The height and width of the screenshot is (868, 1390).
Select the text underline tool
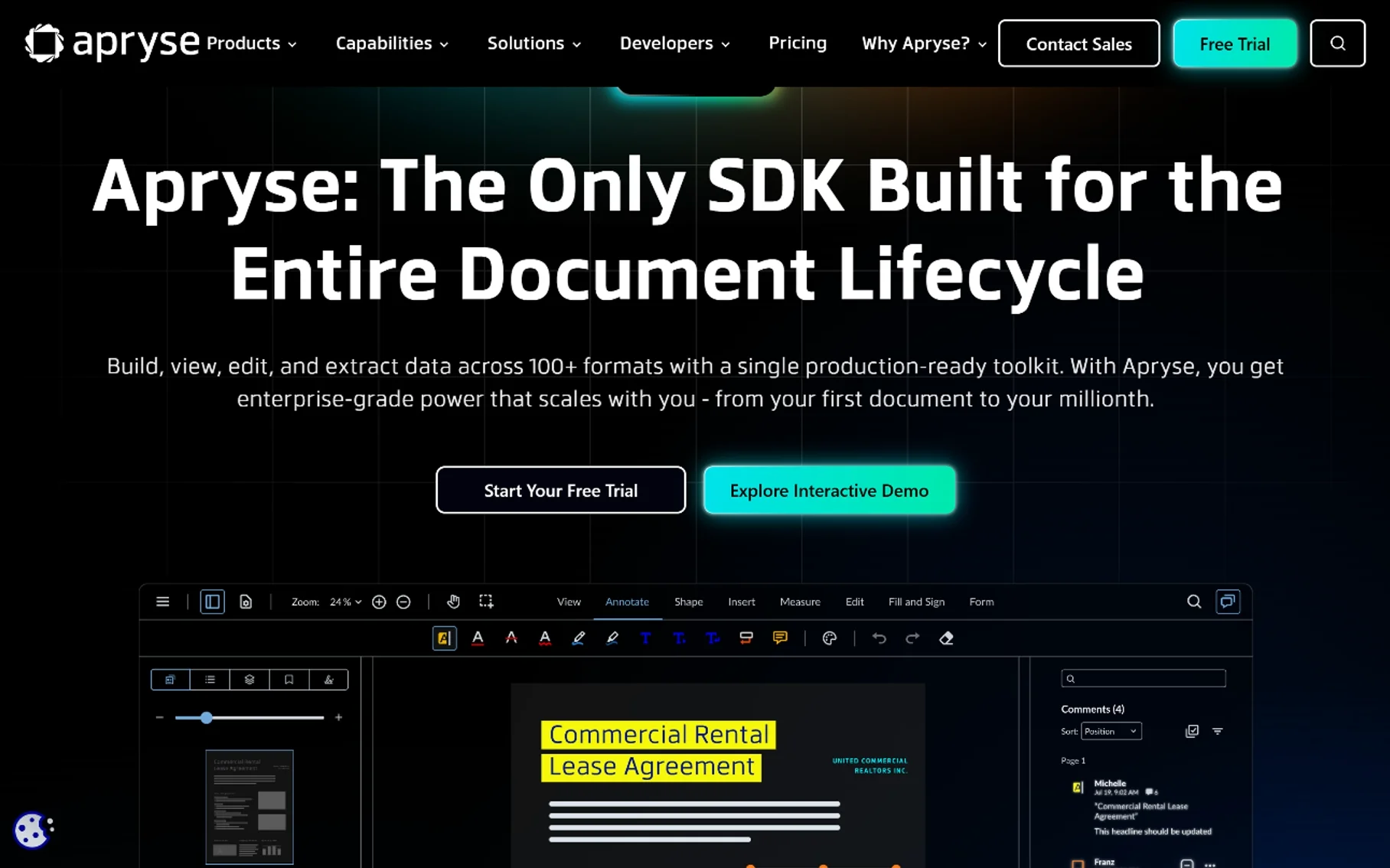click(x=478, y=638)
